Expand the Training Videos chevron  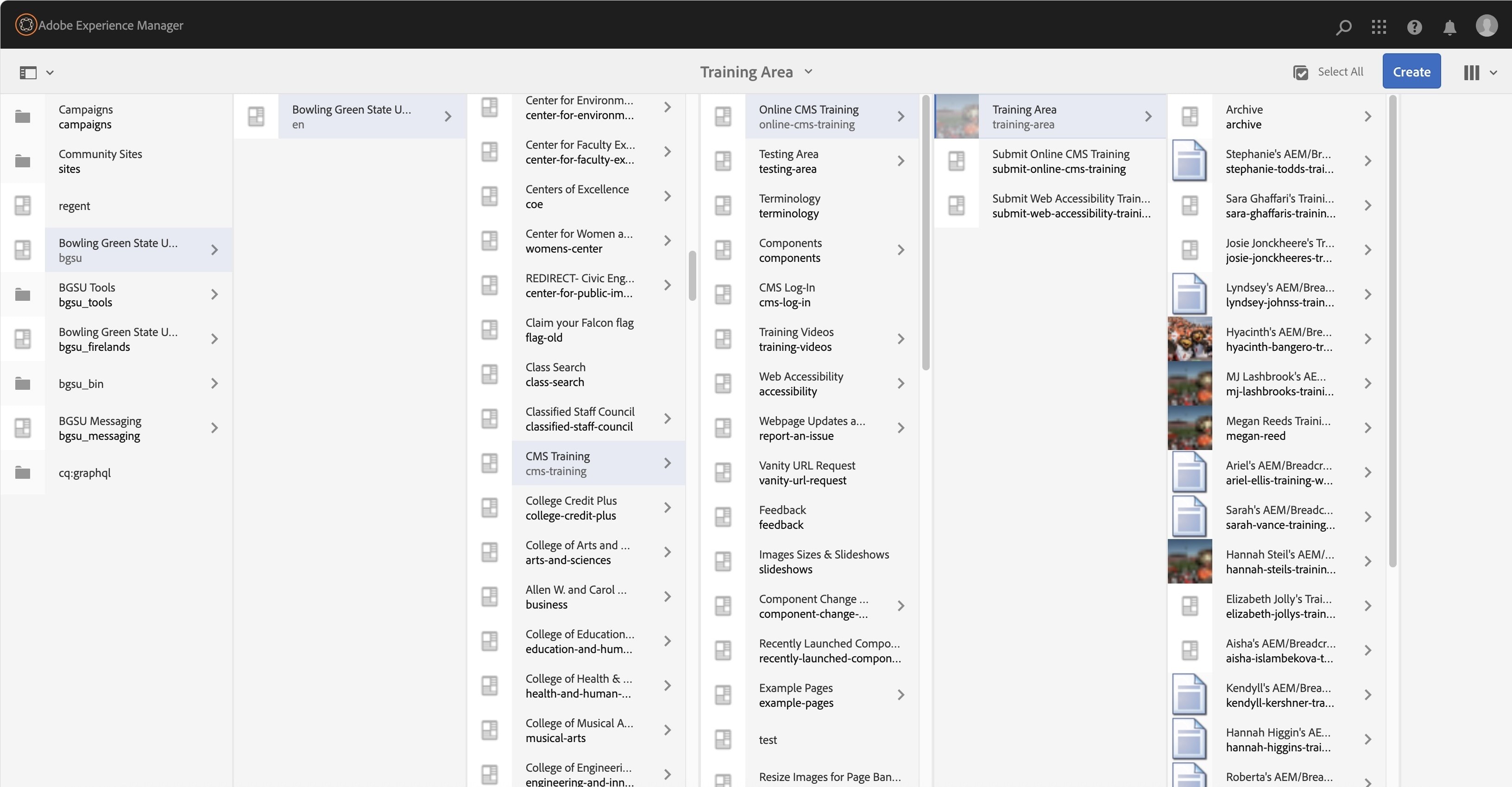pyautogui.click(x=901, y=339)
